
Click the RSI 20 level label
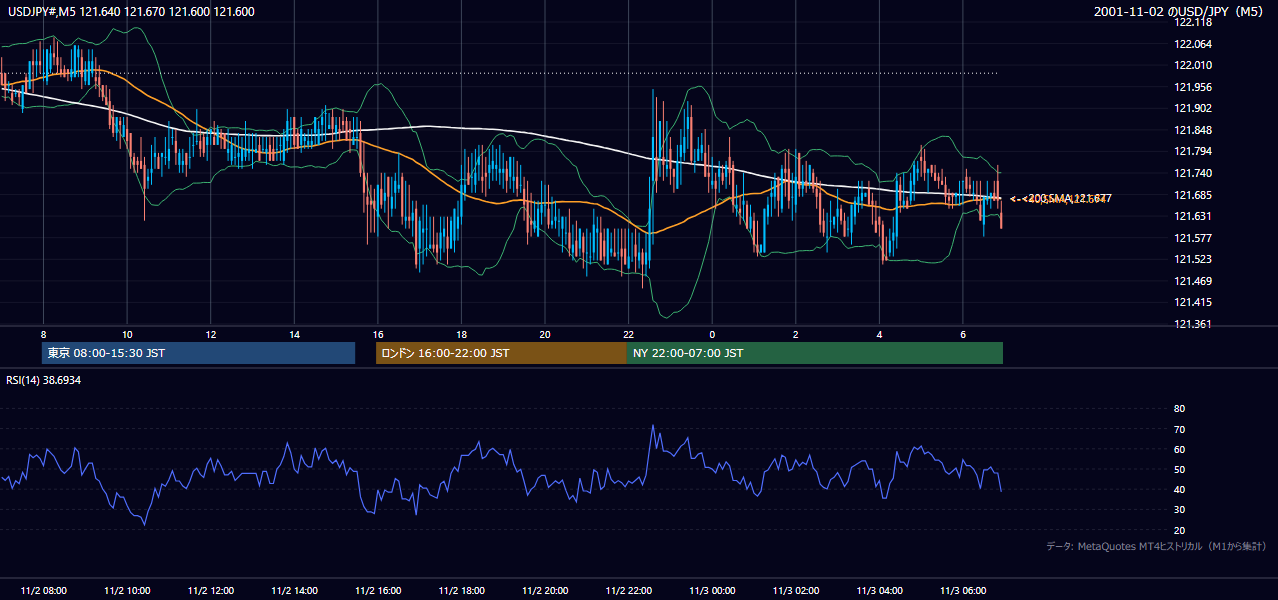click(1179, 530)
